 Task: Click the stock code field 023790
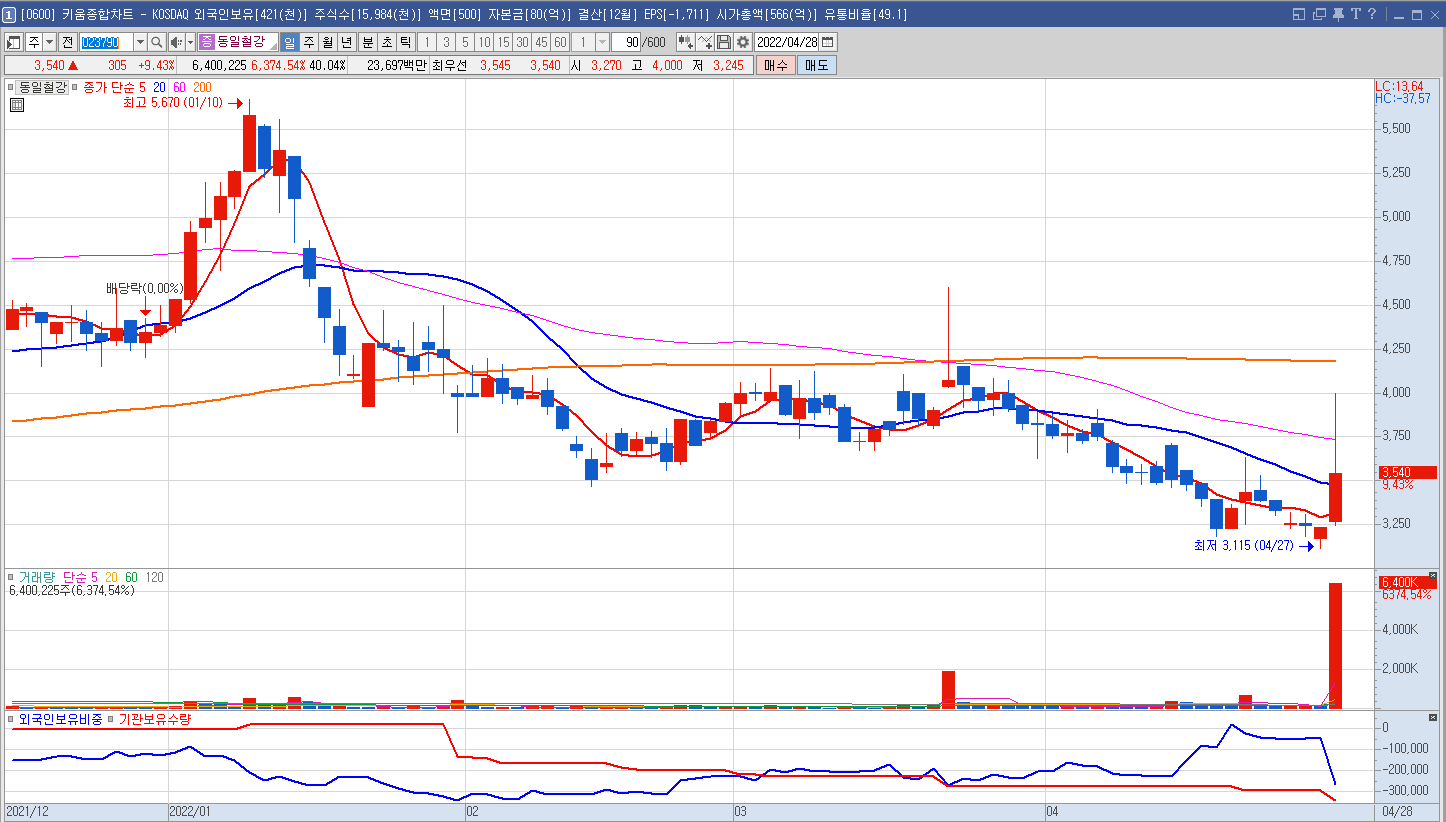[x=106, y=42]
